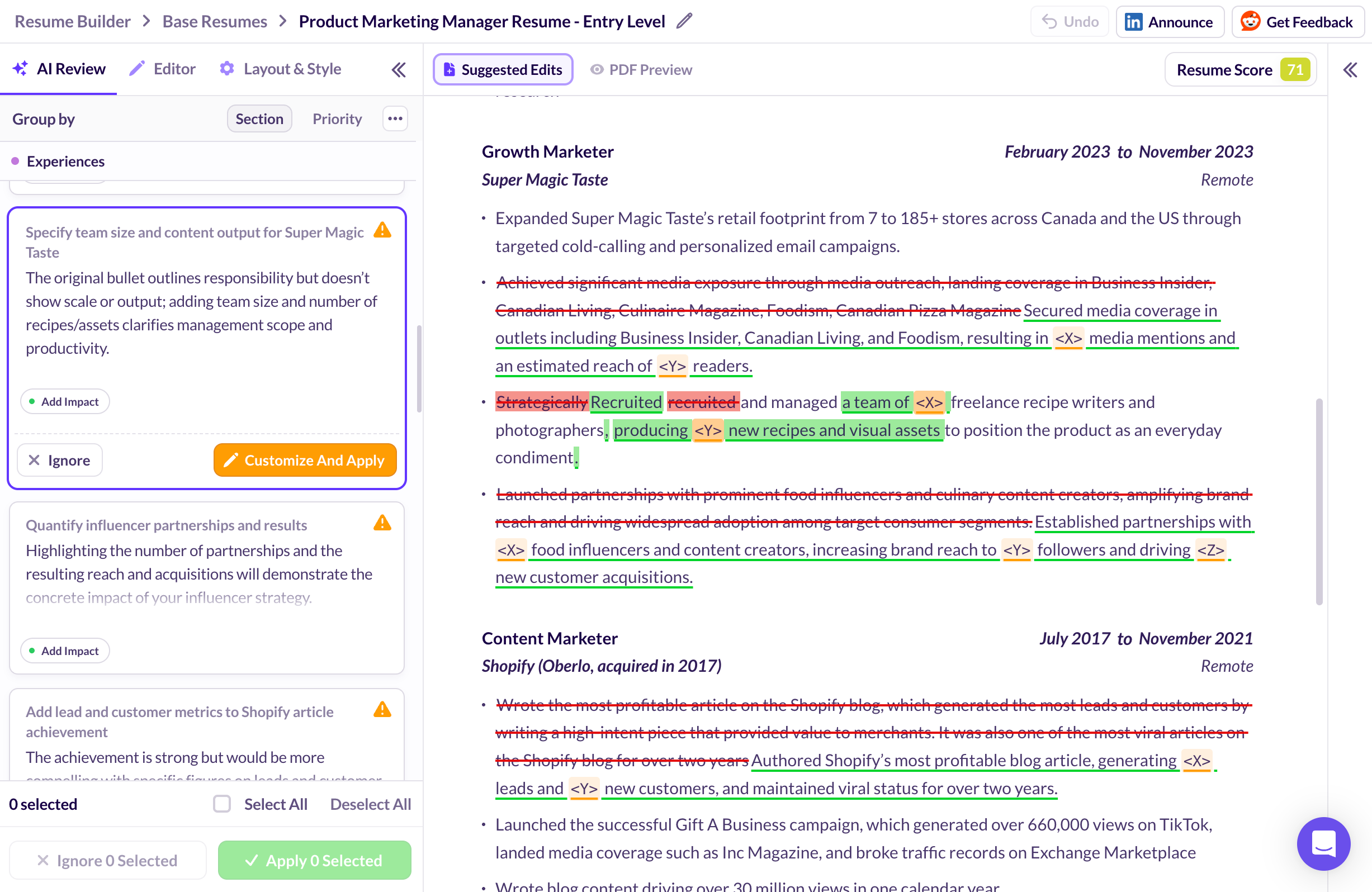The width and height of the screenshot is (1372, 892).
Task: Group suggestions by Priority
Action: click(x=337, y=118)
